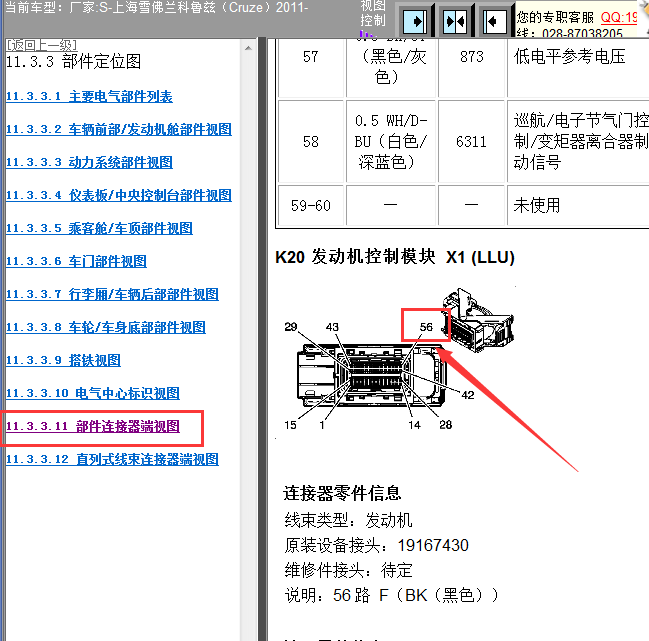Click the 视图控制 label
Viewport: 649px width, 641px height.
tap(373, 13)
